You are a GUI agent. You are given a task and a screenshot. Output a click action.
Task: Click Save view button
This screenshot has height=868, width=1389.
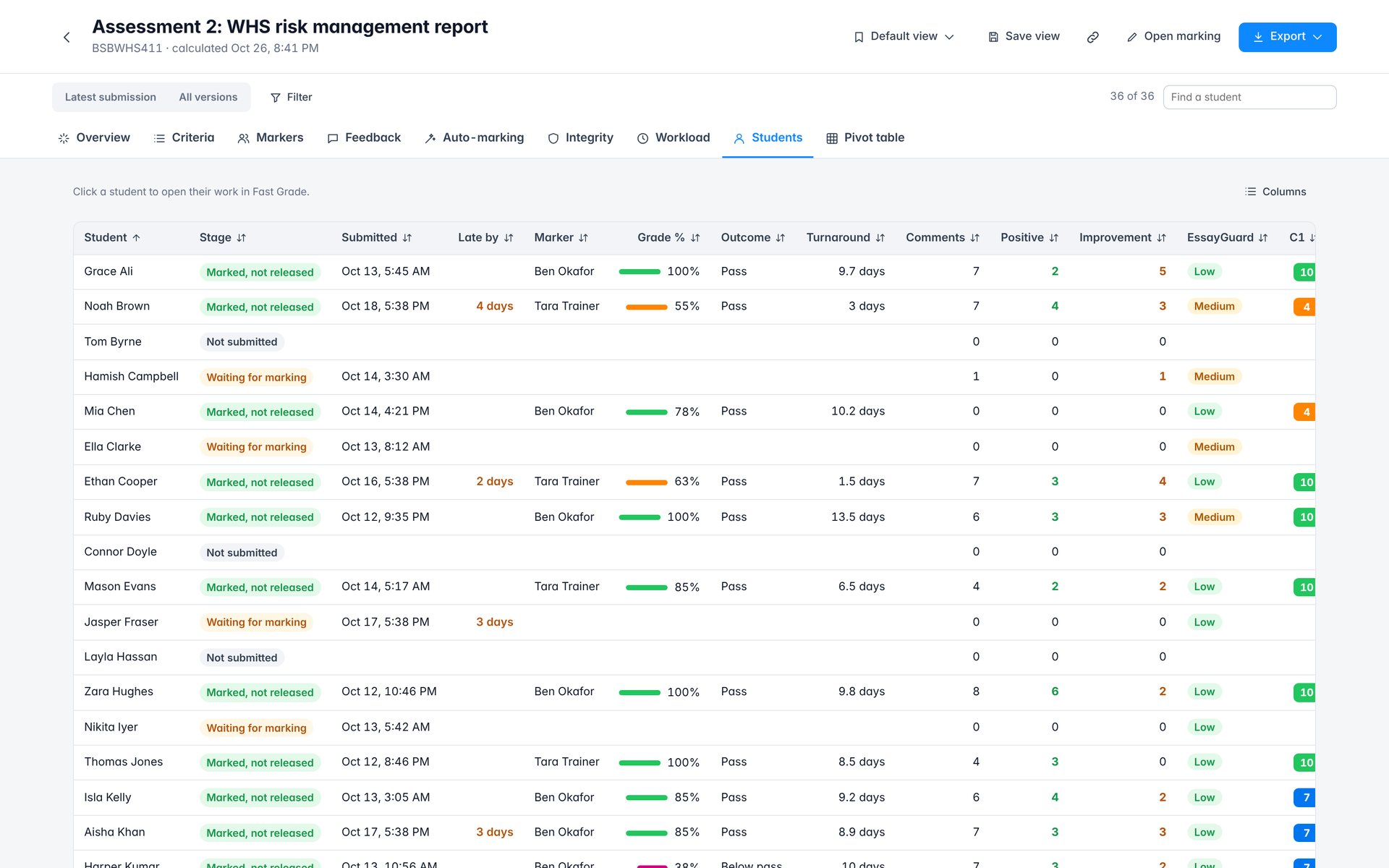[x=1024, y=37]
